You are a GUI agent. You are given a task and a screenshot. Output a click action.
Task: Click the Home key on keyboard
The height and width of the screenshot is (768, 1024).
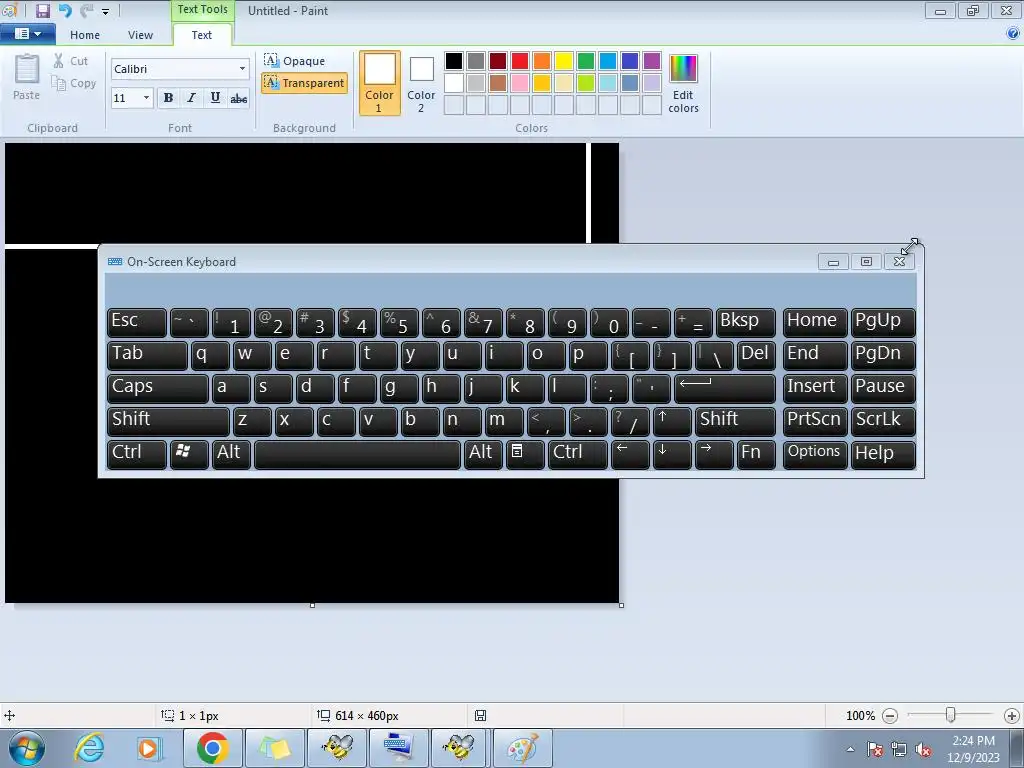(814, 323)
